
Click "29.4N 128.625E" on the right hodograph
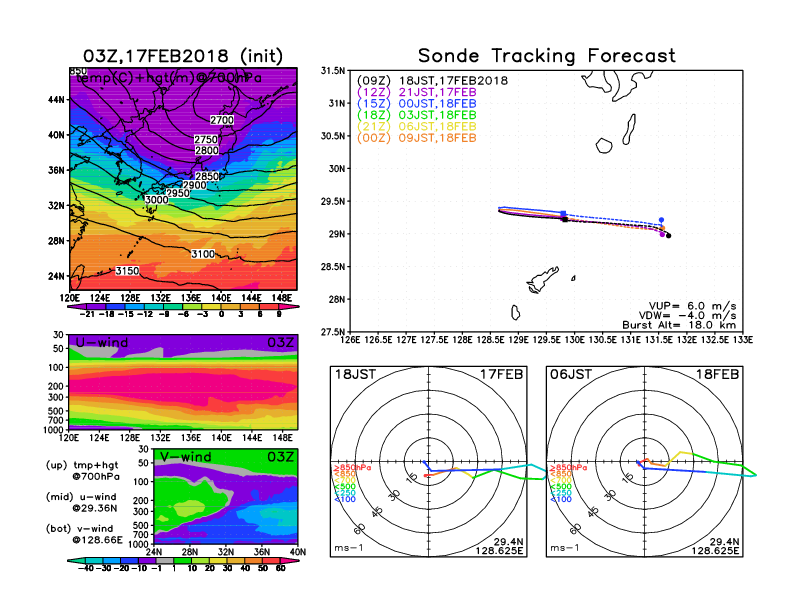[x=715, y=546]
